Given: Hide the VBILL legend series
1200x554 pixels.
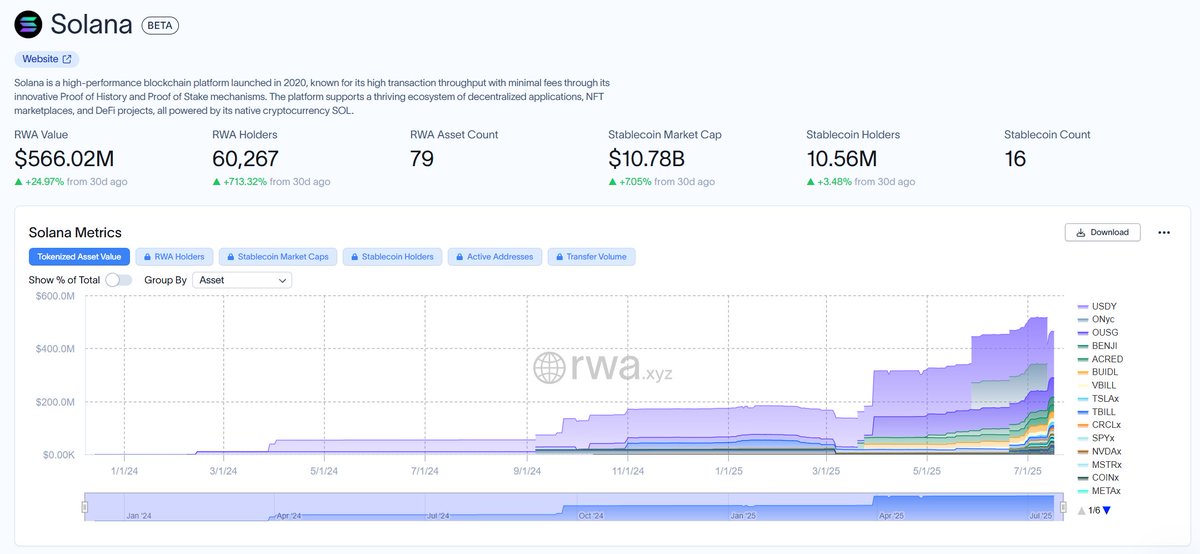Looking at the screenshot, I should 1097,385.
